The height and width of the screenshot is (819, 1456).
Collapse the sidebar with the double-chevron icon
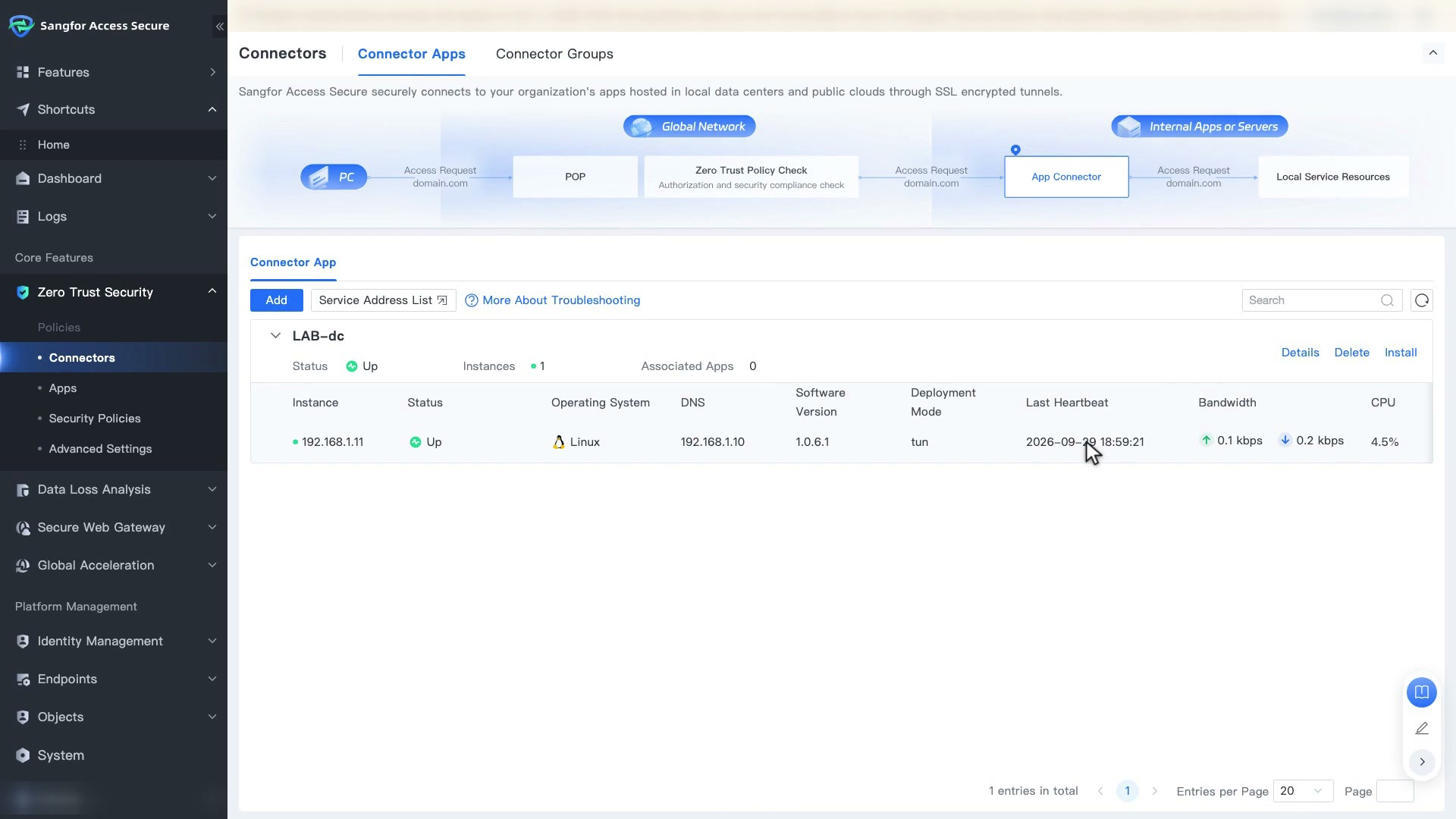pyautogui.click(x=219, y=27)
